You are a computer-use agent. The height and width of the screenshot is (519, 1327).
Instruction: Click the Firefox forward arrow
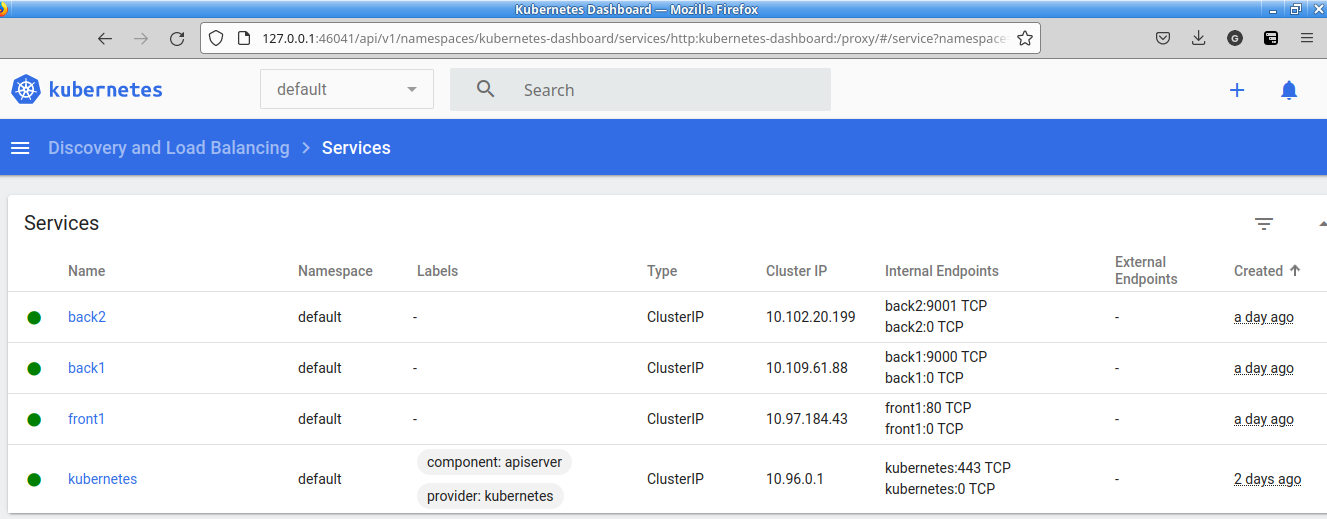141,39
